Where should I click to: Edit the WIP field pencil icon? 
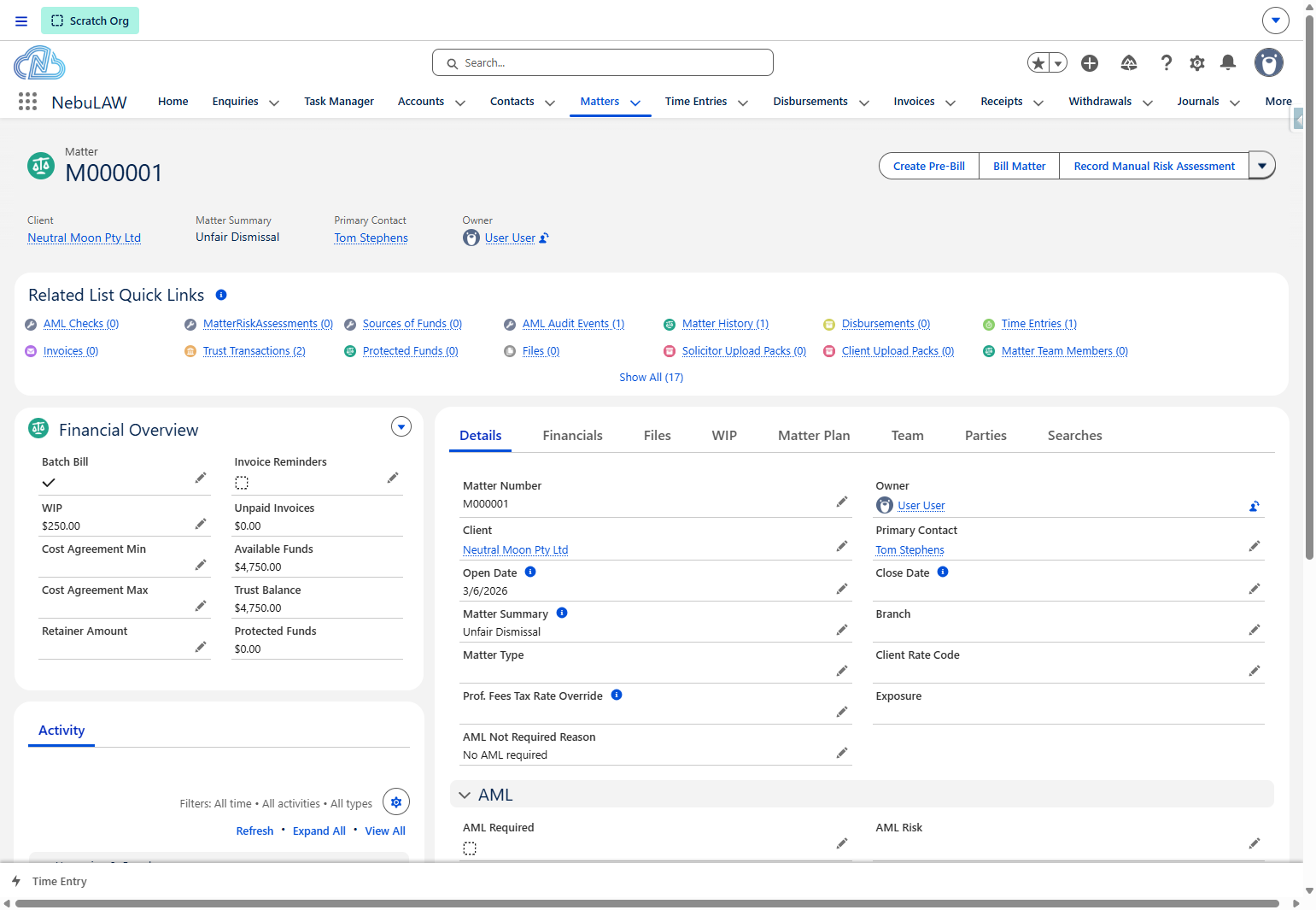pyautogui.click(x=201, y=524)
